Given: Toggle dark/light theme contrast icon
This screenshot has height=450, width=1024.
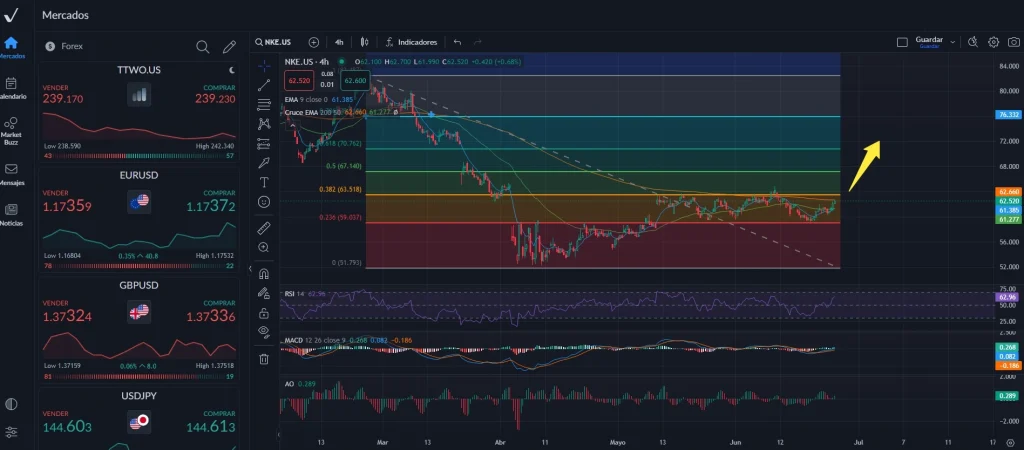Looking at the screenshot, I should [x=10, y=404].
